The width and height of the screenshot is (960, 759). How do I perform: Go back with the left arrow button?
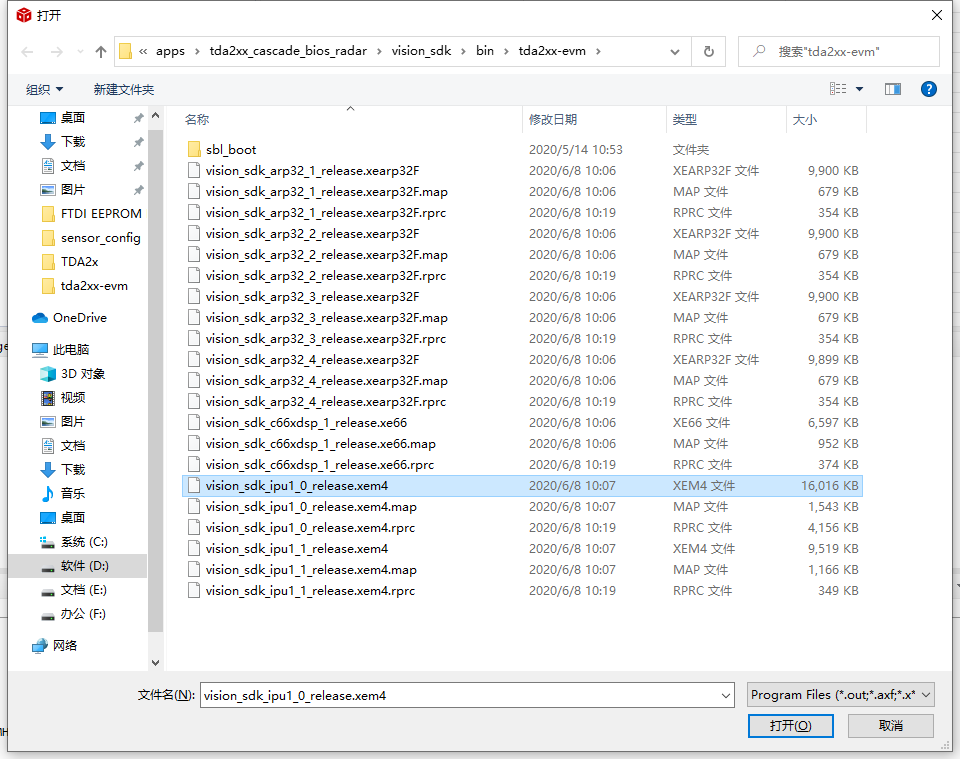click(x=27, y=52)
